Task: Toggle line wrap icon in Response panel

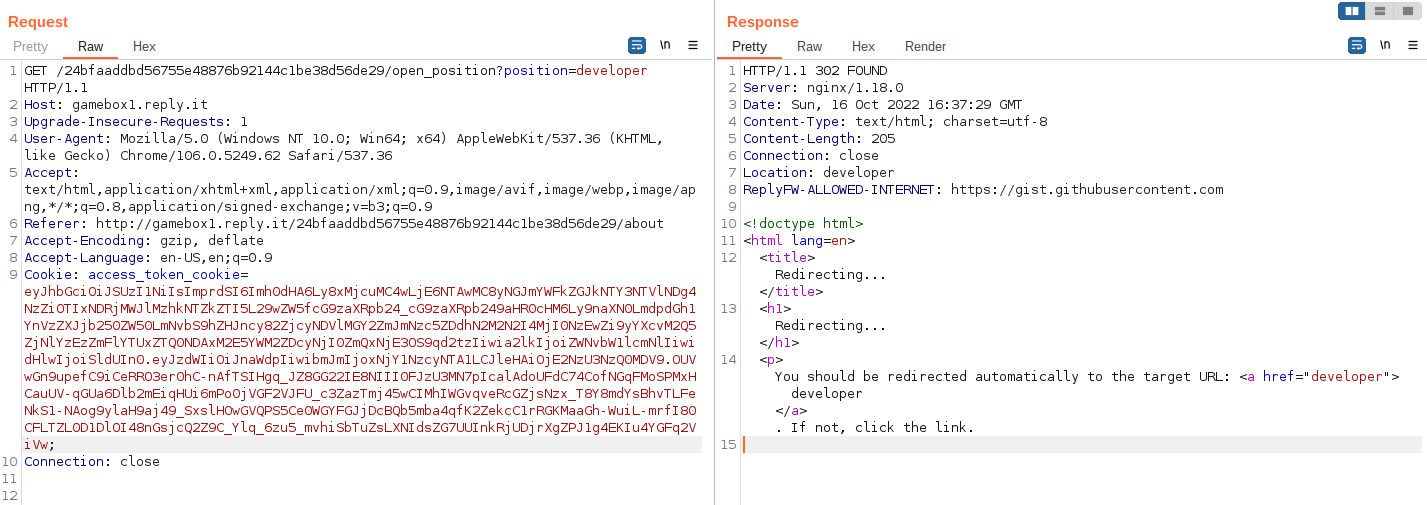Action: [1357, 46]
